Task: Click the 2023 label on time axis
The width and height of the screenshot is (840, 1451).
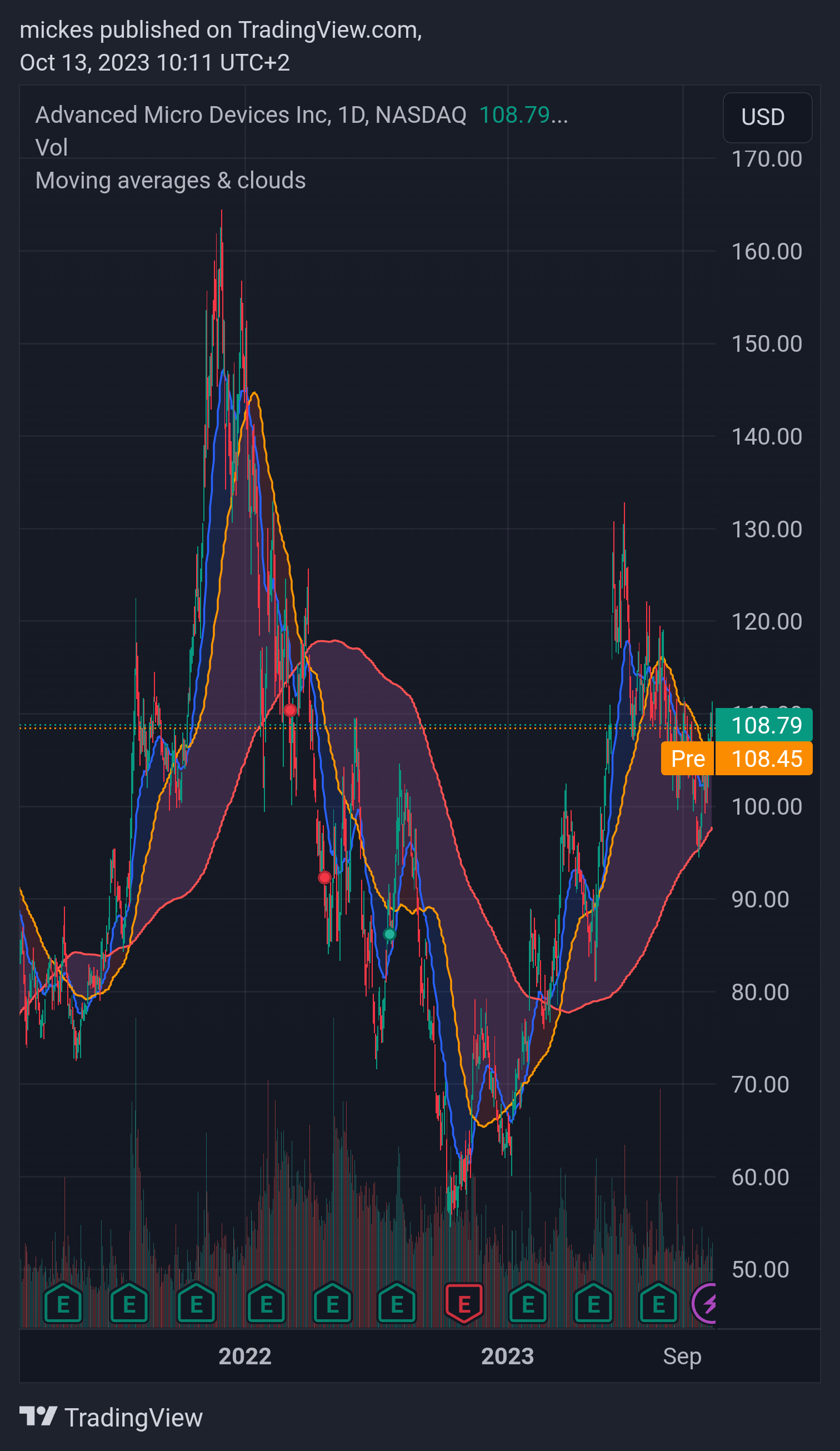Action: click(x=508, y=1357)
